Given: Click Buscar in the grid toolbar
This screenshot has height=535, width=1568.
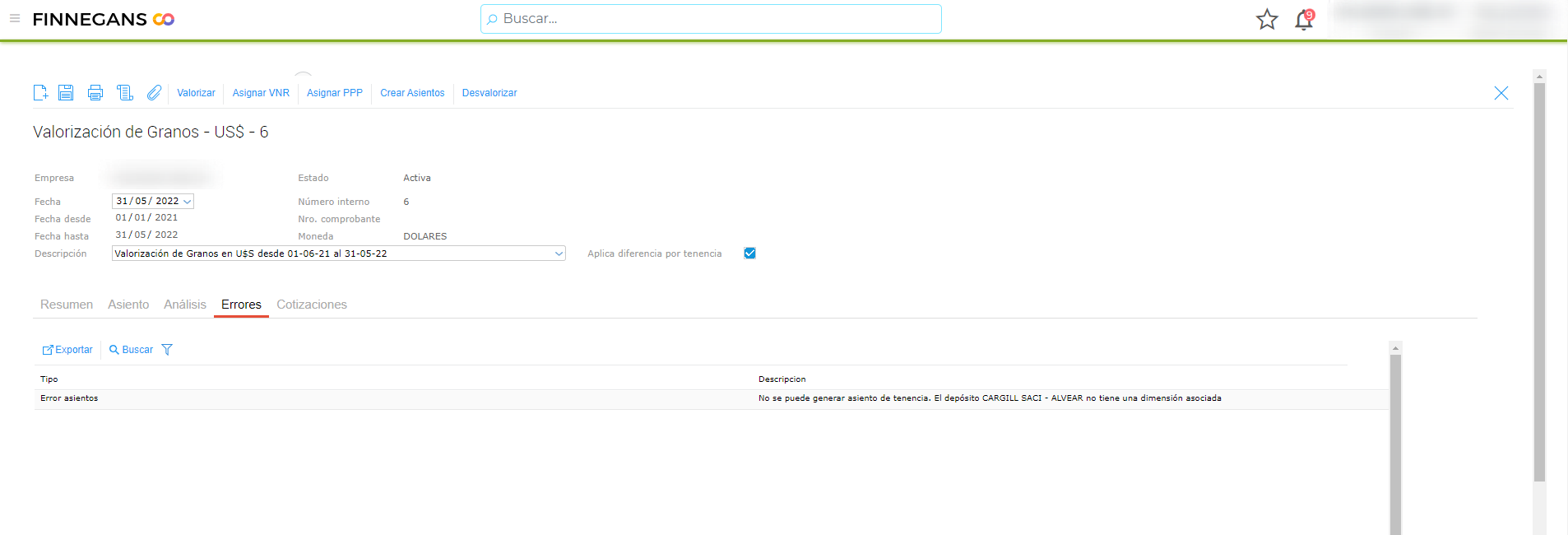Looking at the screenshot, I should point(131,350).
